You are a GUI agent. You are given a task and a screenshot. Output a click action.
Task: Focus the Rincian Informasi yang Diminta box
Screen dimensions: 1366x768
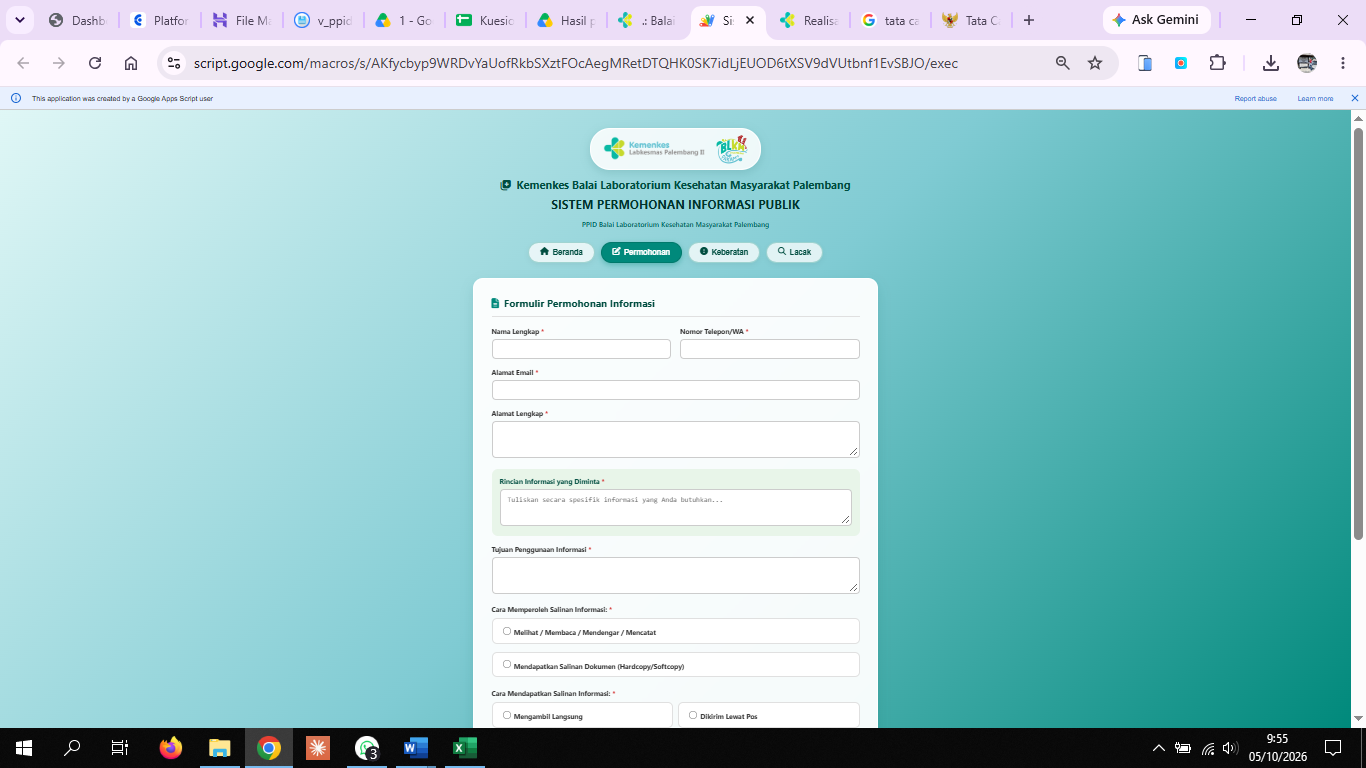pos(676,507)
